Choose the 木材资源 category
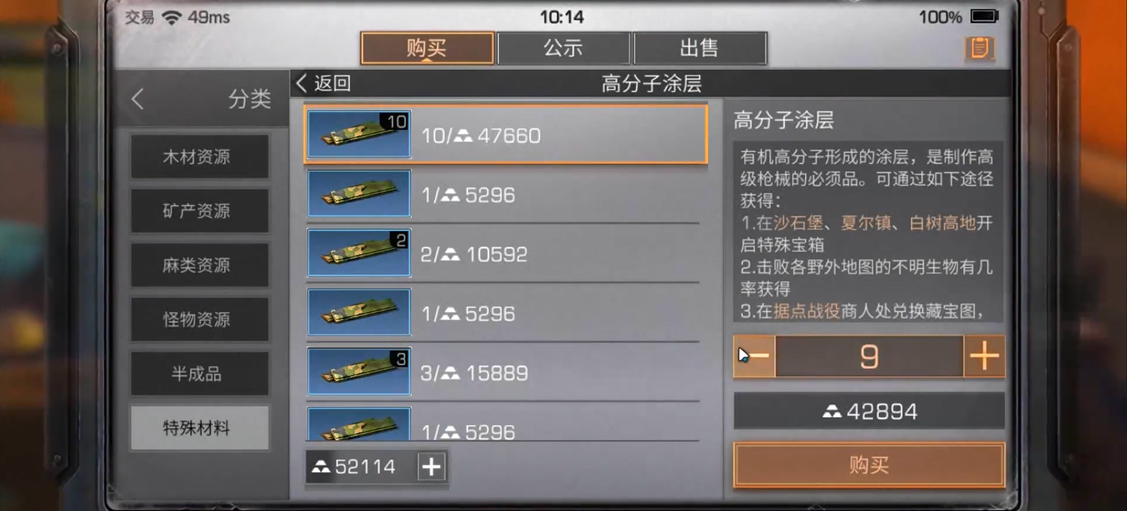This screenshot has height=511, width=1127. pyautogui.click(x=199, y=157)
